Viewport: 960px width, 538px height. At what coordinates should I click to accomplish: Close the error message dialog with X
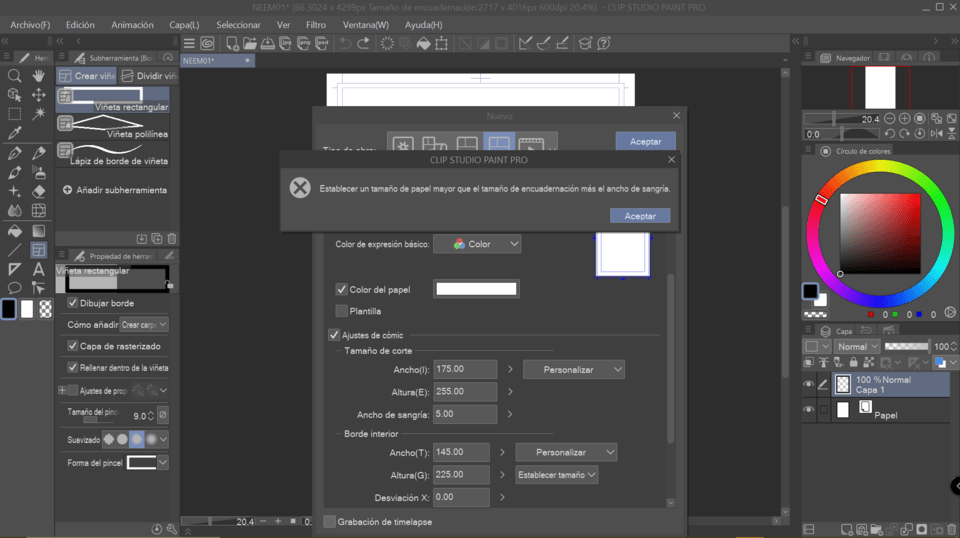(672, 159)
